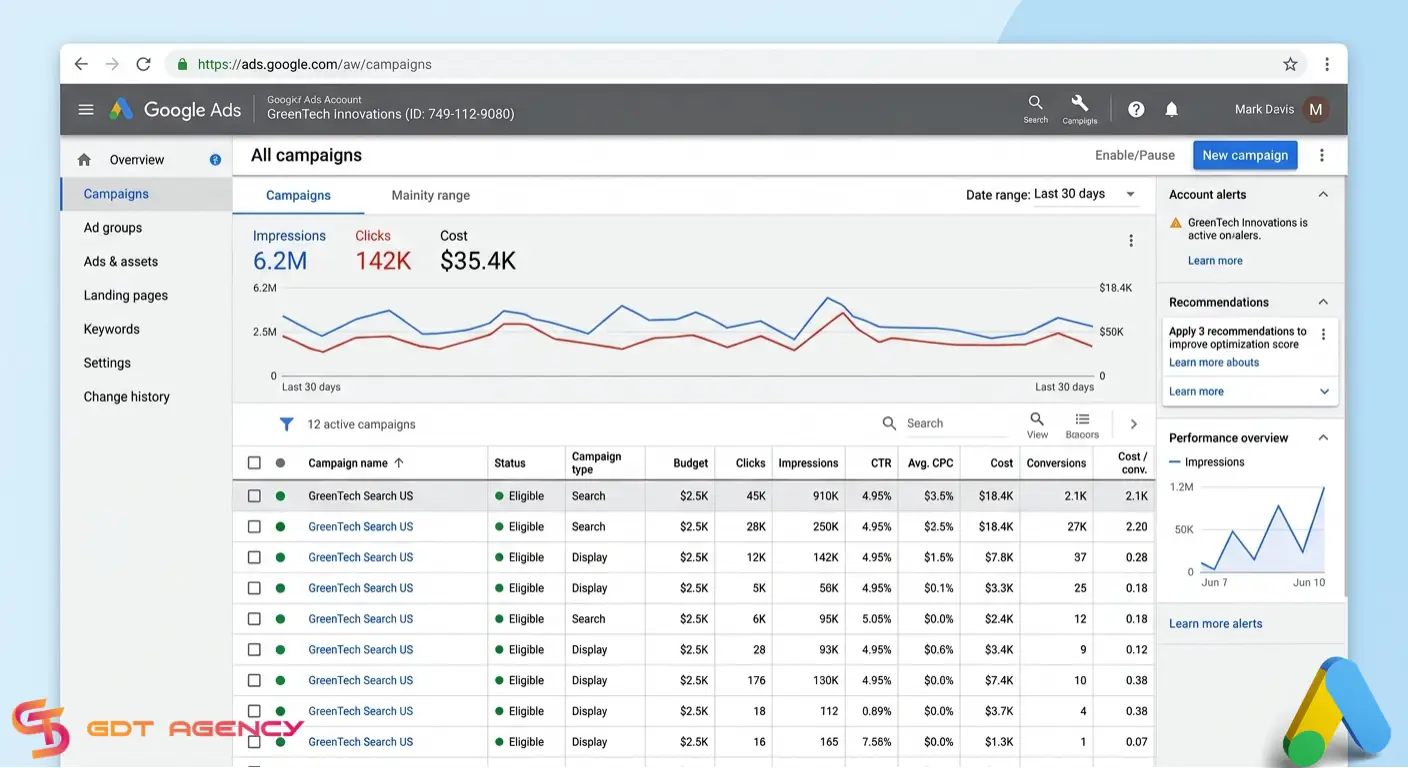Screen dimensions: 1408x768
Task: Check the row with 12K clicks
Action: (x=254, y=558)
